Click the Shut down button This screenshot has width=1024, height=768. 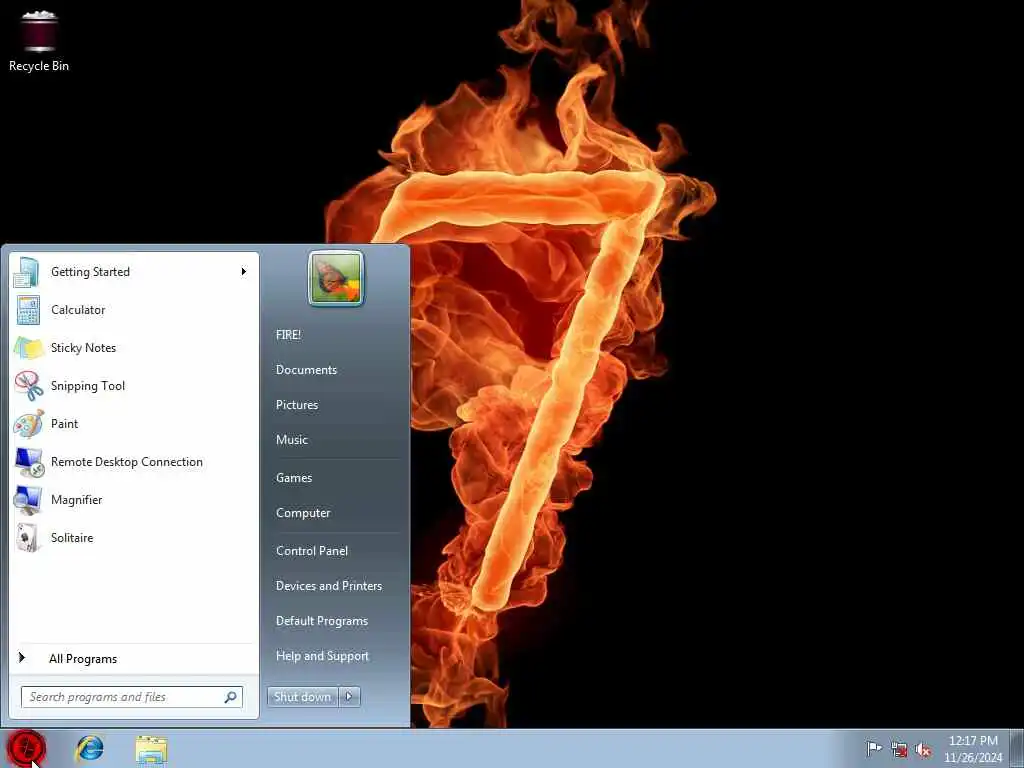tap(303, 697)
